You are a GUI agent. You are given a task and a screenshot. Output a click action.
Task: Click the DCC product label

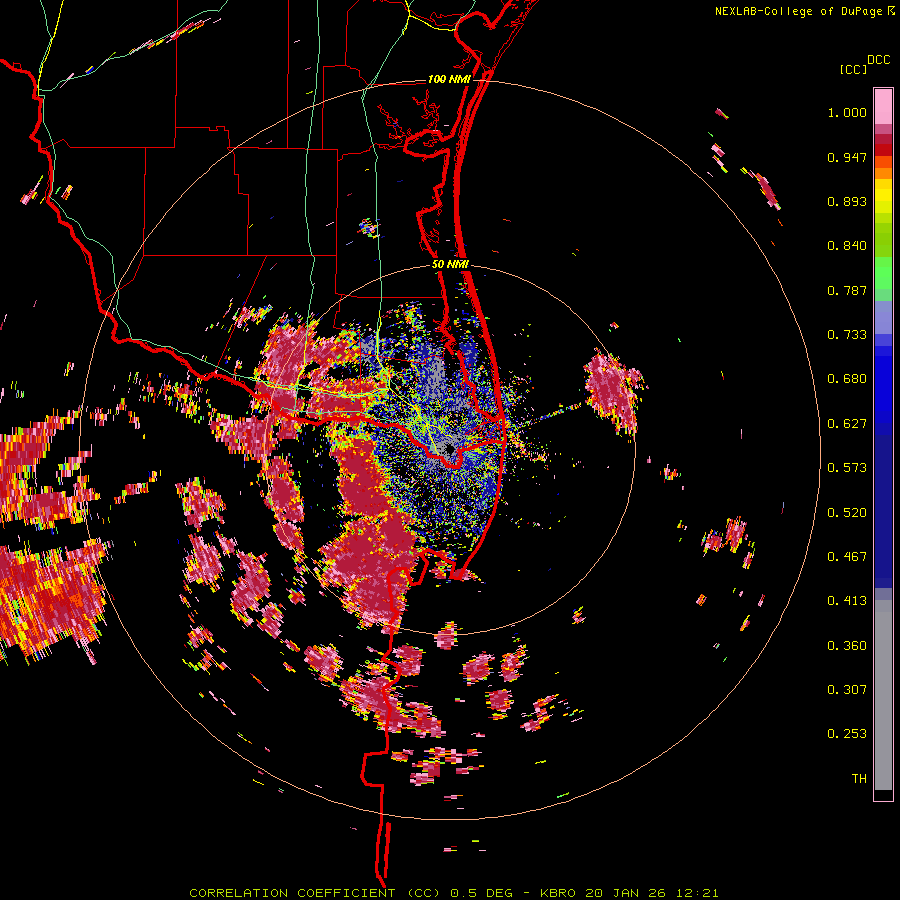coord(878,60)
